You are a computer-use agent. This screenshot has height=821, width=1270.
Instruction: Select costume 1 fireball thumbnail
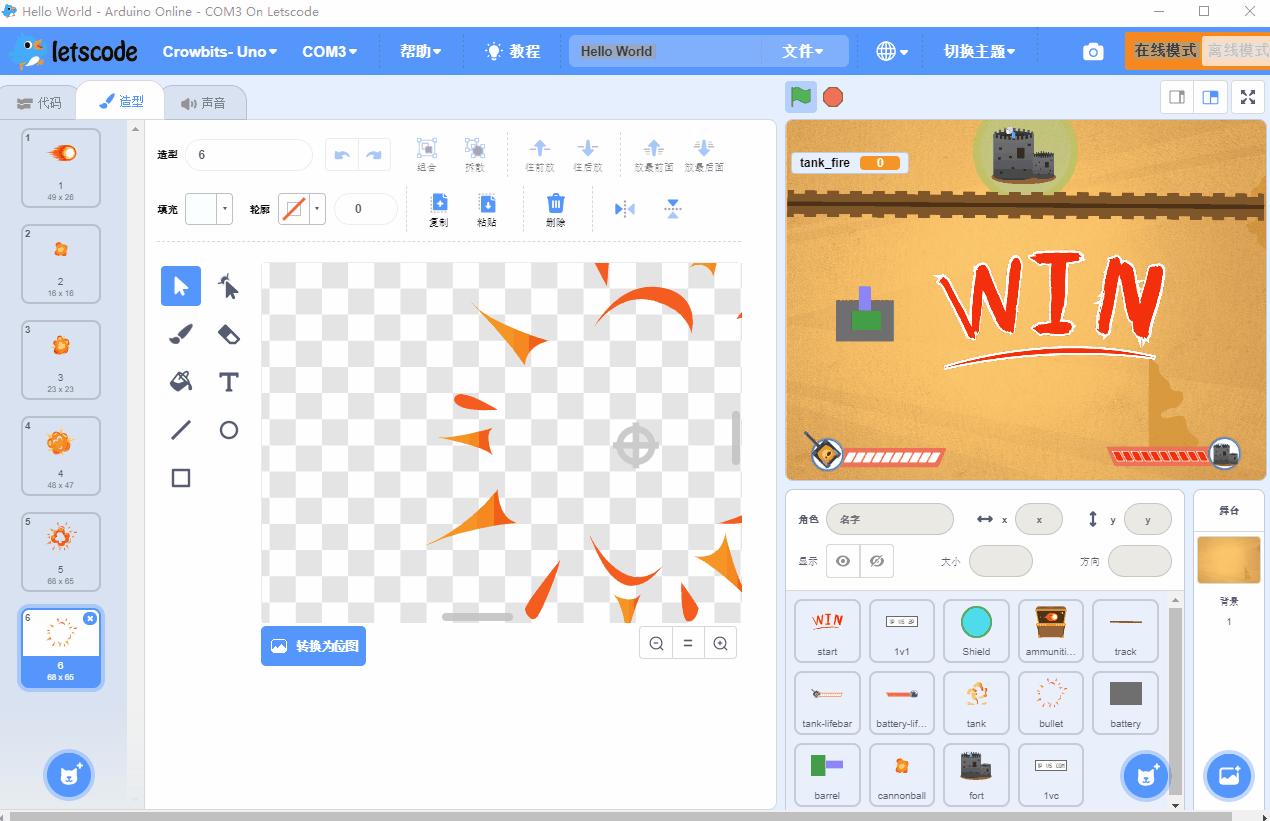tap(61, 168)
